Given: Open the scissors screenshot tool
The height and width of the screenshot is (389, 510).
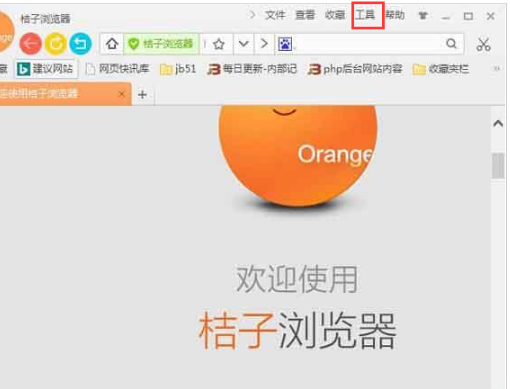Looking at the screenshot, I should (483, 44).
